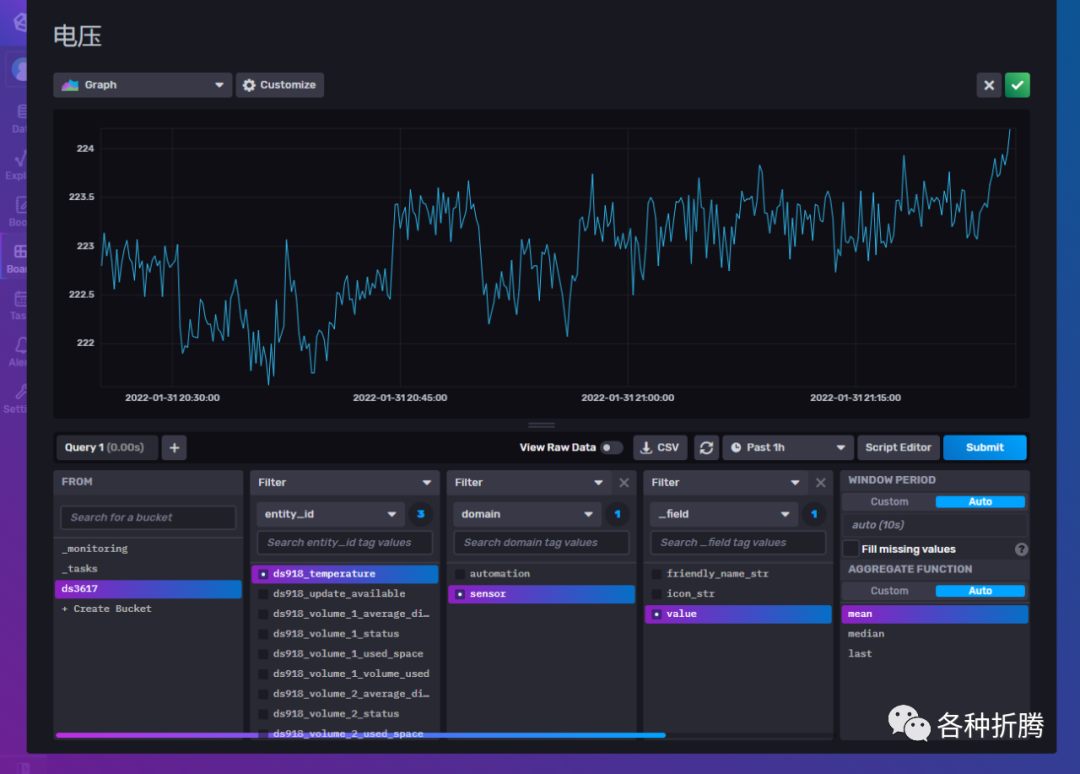
Task: Click Create Bucket in the bucket list
Action: click(148, 609)
